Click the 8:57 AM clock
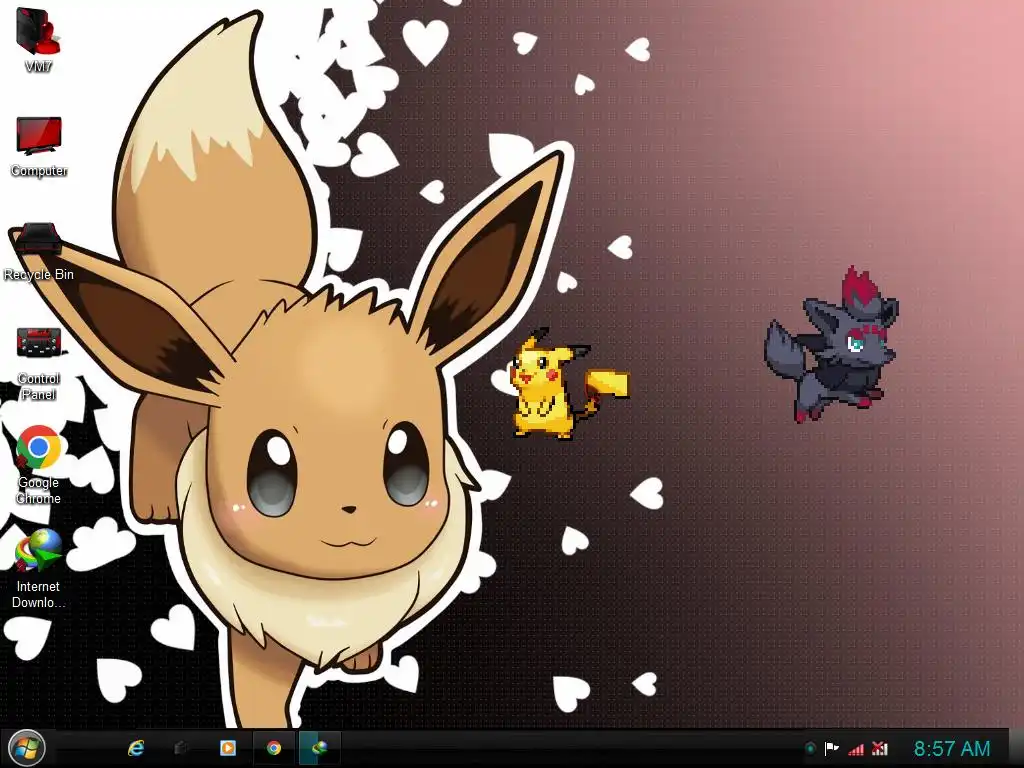The image size is (1024, 768). [952, 748]
